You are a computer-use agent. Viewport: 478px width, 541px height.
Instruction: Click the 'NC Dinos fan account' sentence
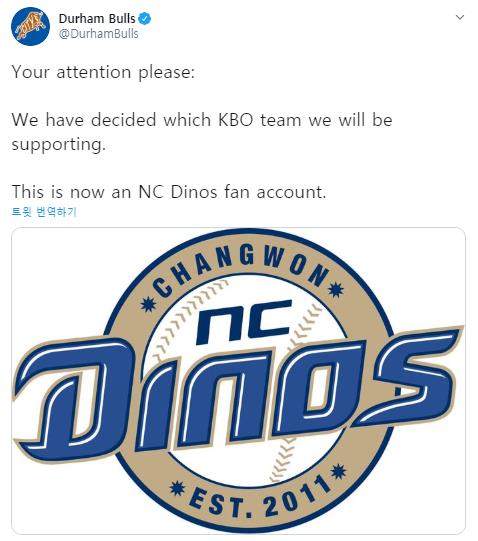click(169, 192)
